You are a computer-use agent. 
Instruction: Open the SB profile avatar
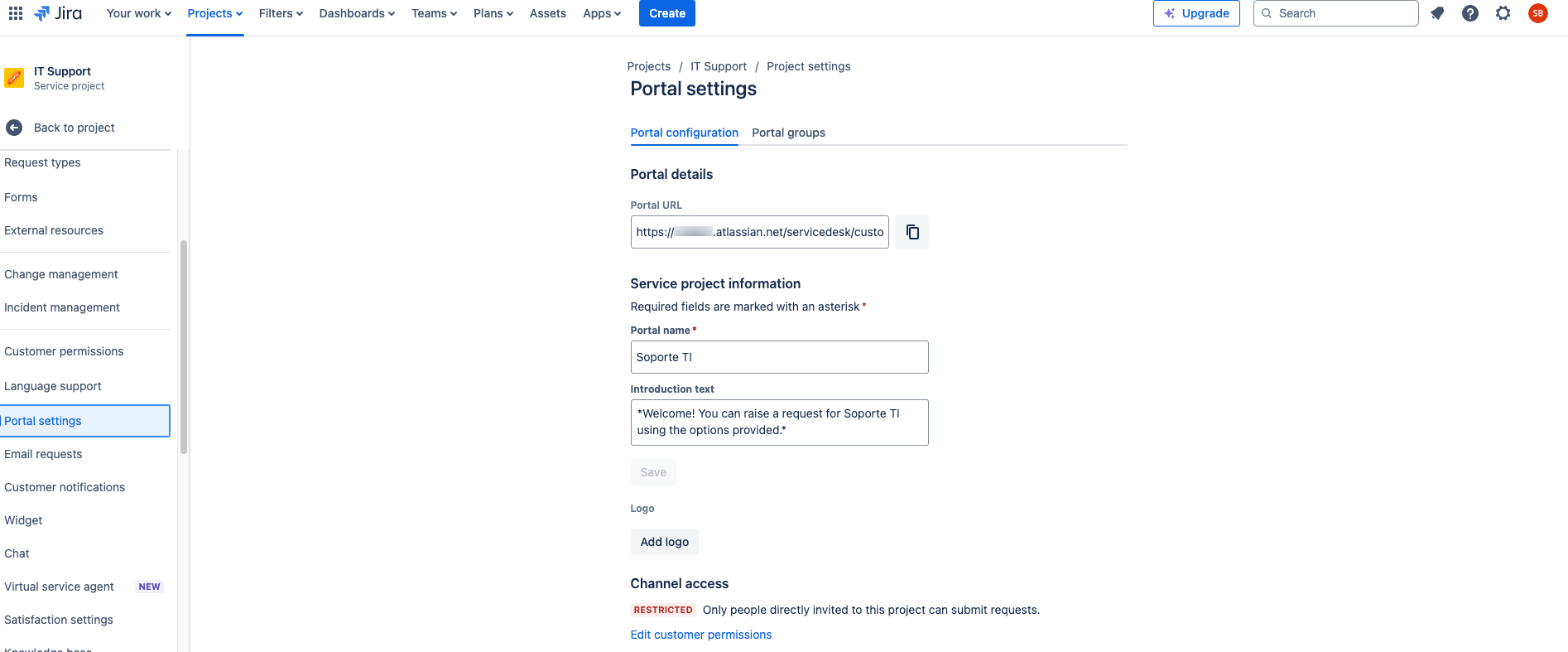click(1538, 13)
